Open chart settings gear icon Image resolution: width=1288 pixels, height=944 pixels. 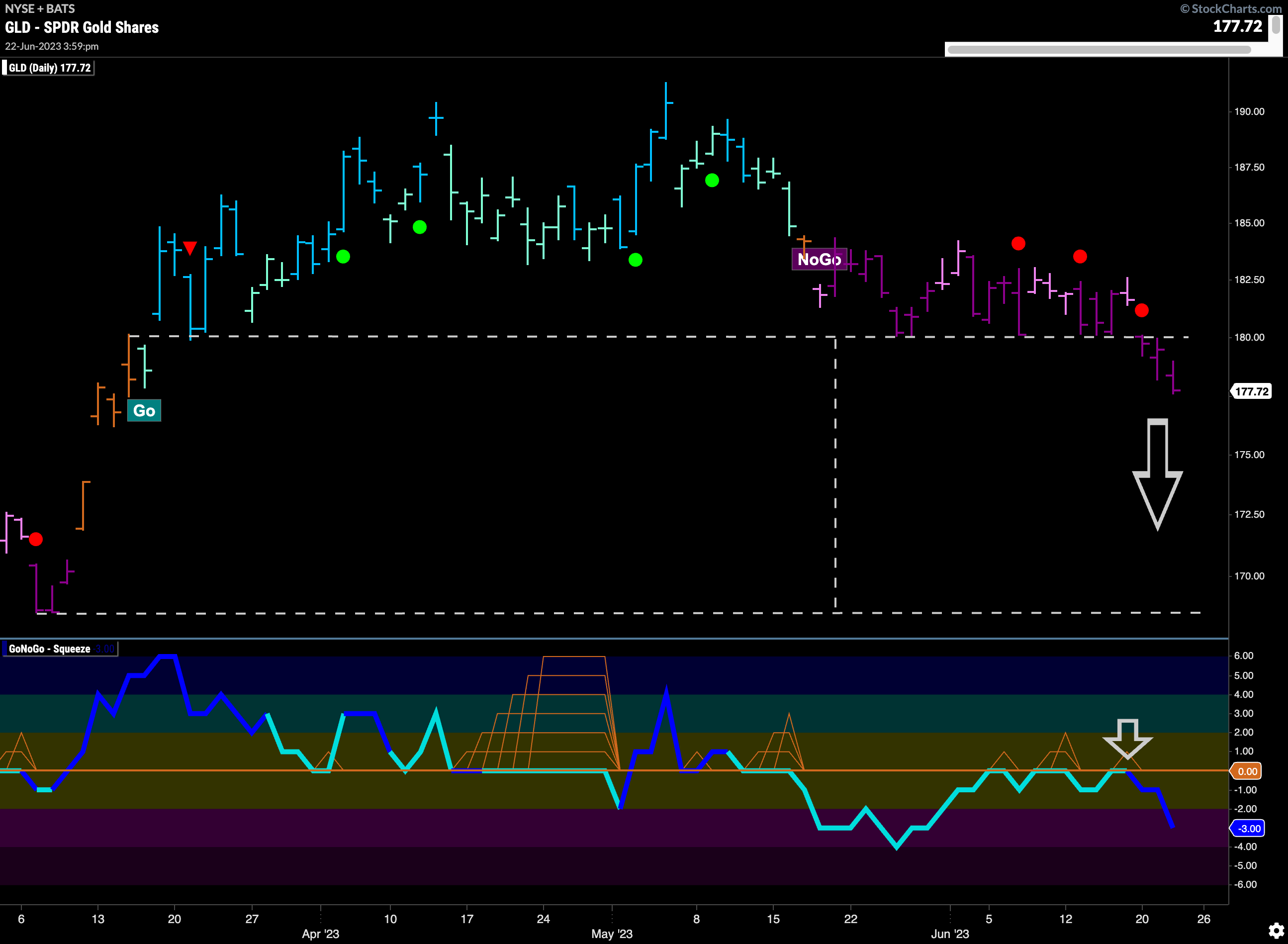coord(1276,930)
